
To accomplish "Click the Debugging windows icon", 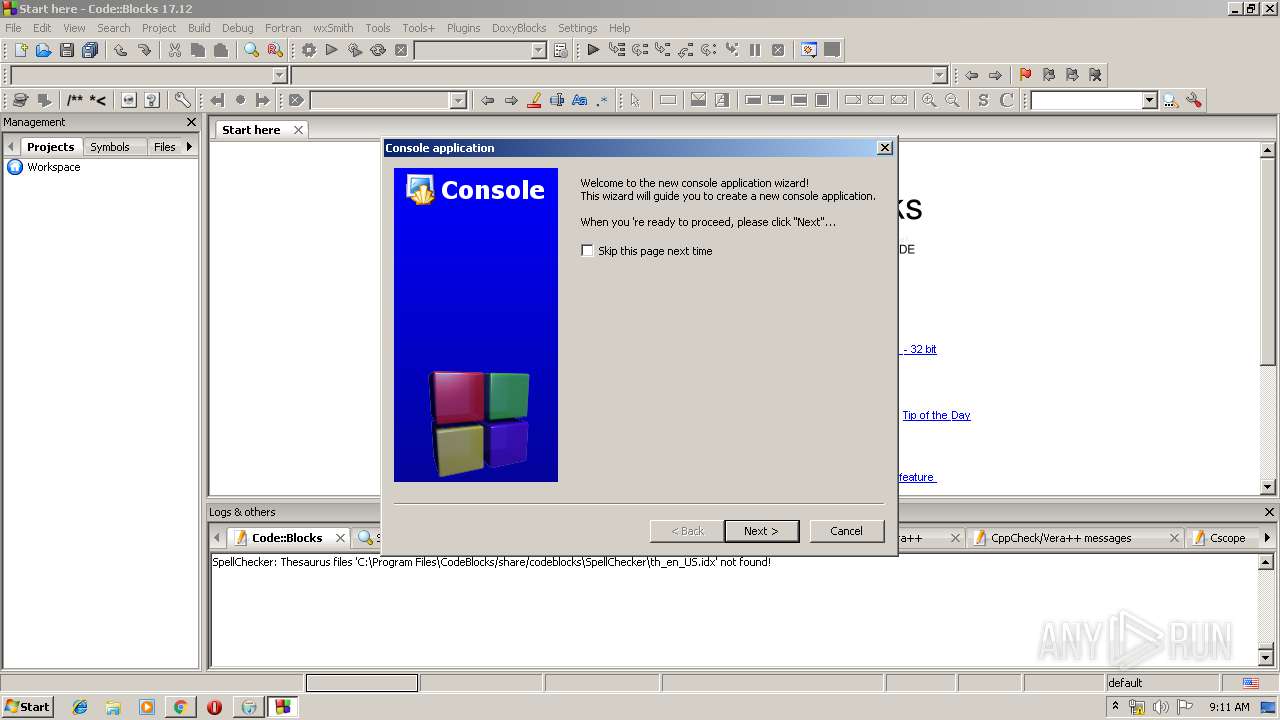I will pyautogui.click(x=809, y=50).
